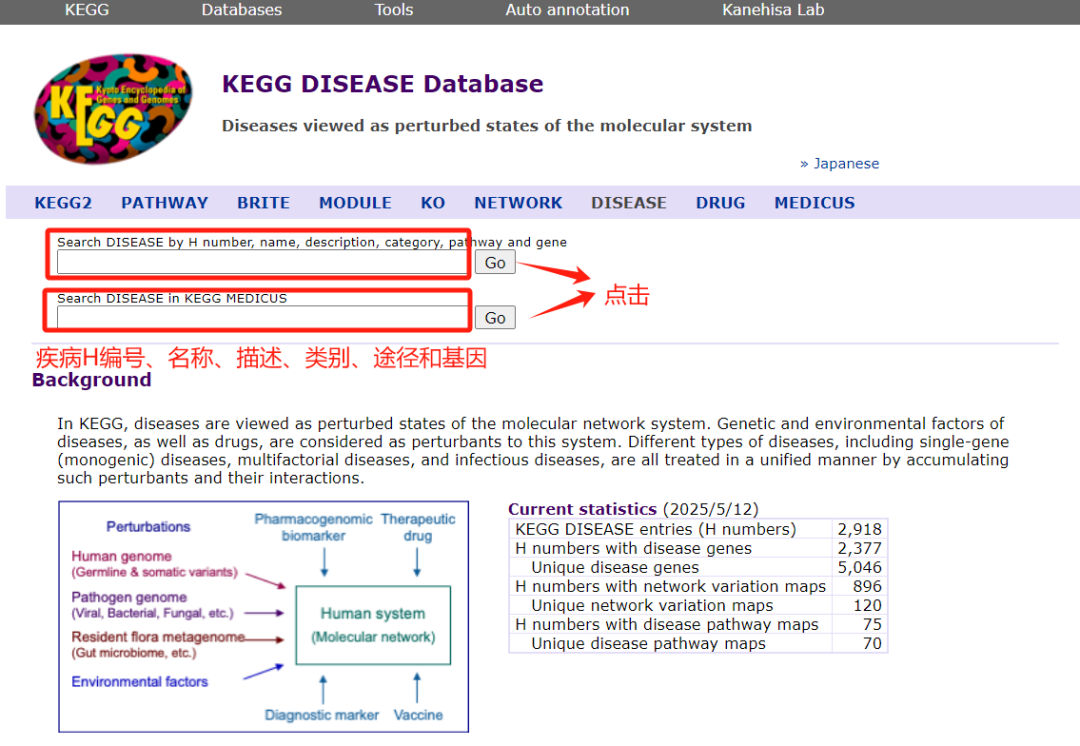
Task: Open the Databases top menu
Action: coord(242,10)
